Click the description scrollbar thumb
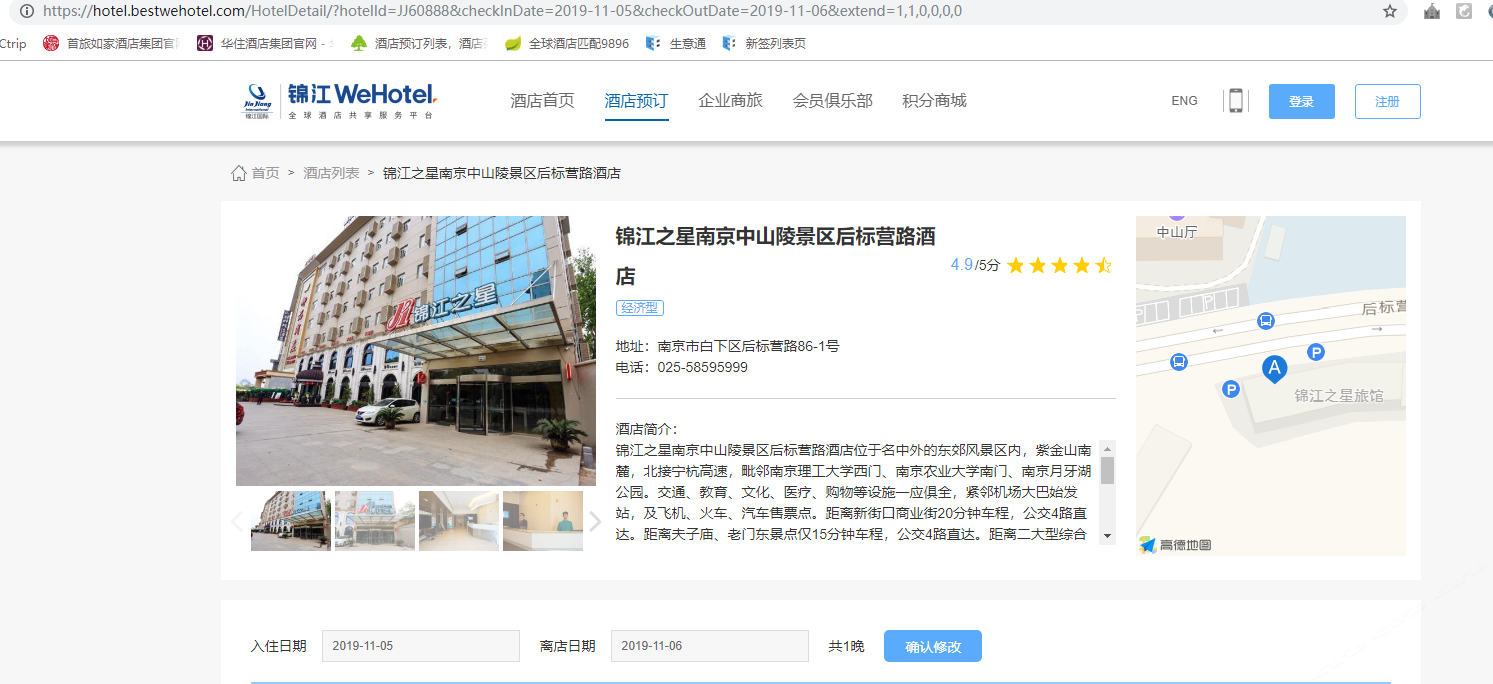 pyautogui.click(x=1107, y=470)
